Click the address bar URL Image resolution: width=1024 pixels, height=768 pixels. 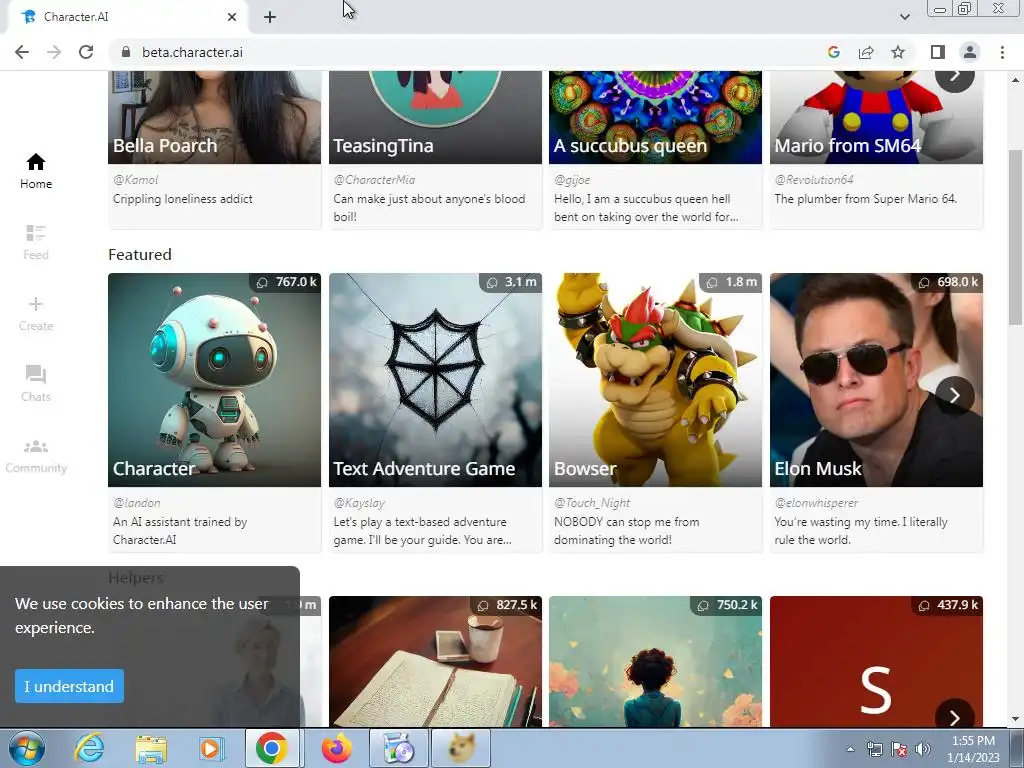point(192,52)
